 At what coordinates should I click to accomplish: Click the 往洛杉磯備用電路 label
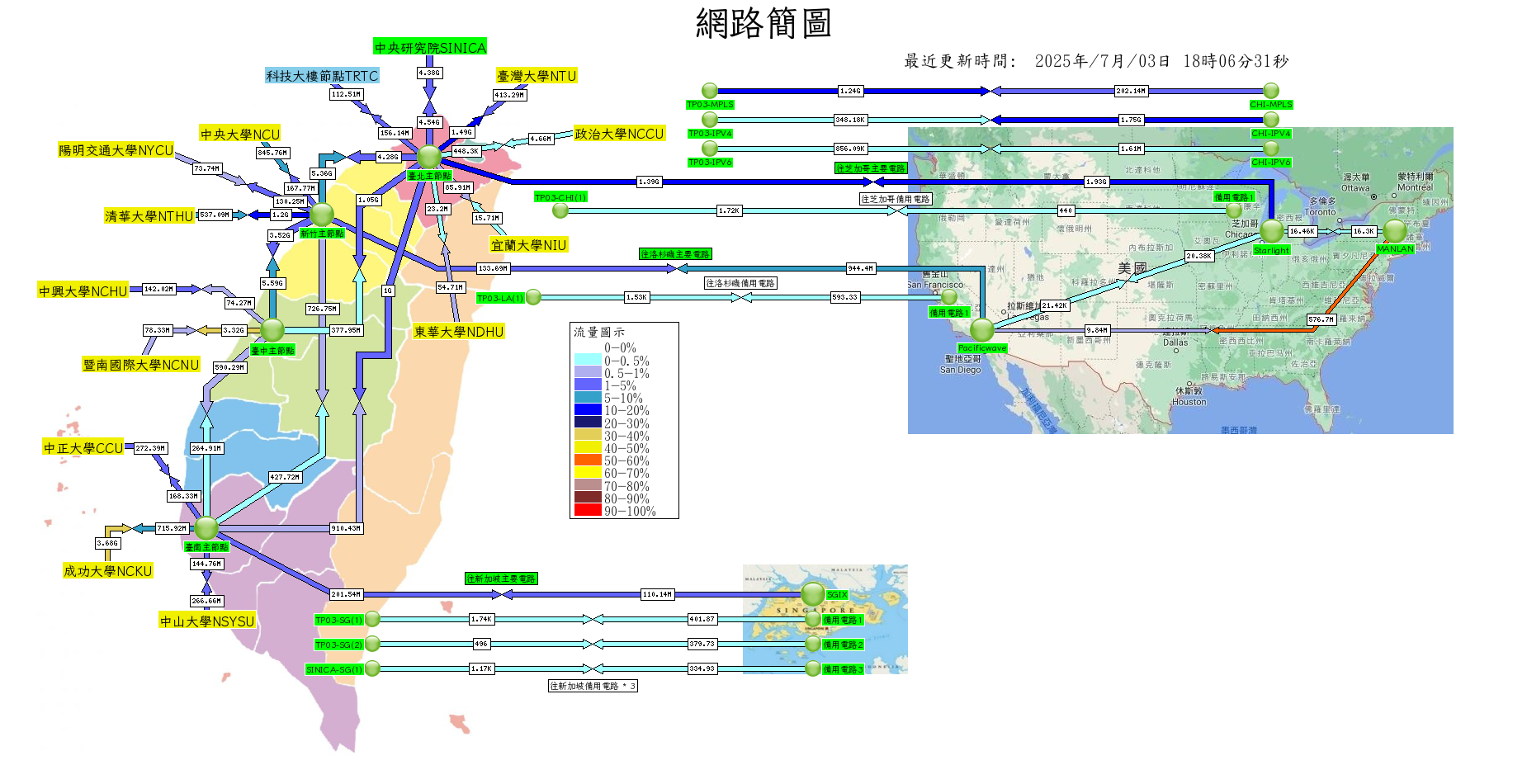tap(740, 283)
